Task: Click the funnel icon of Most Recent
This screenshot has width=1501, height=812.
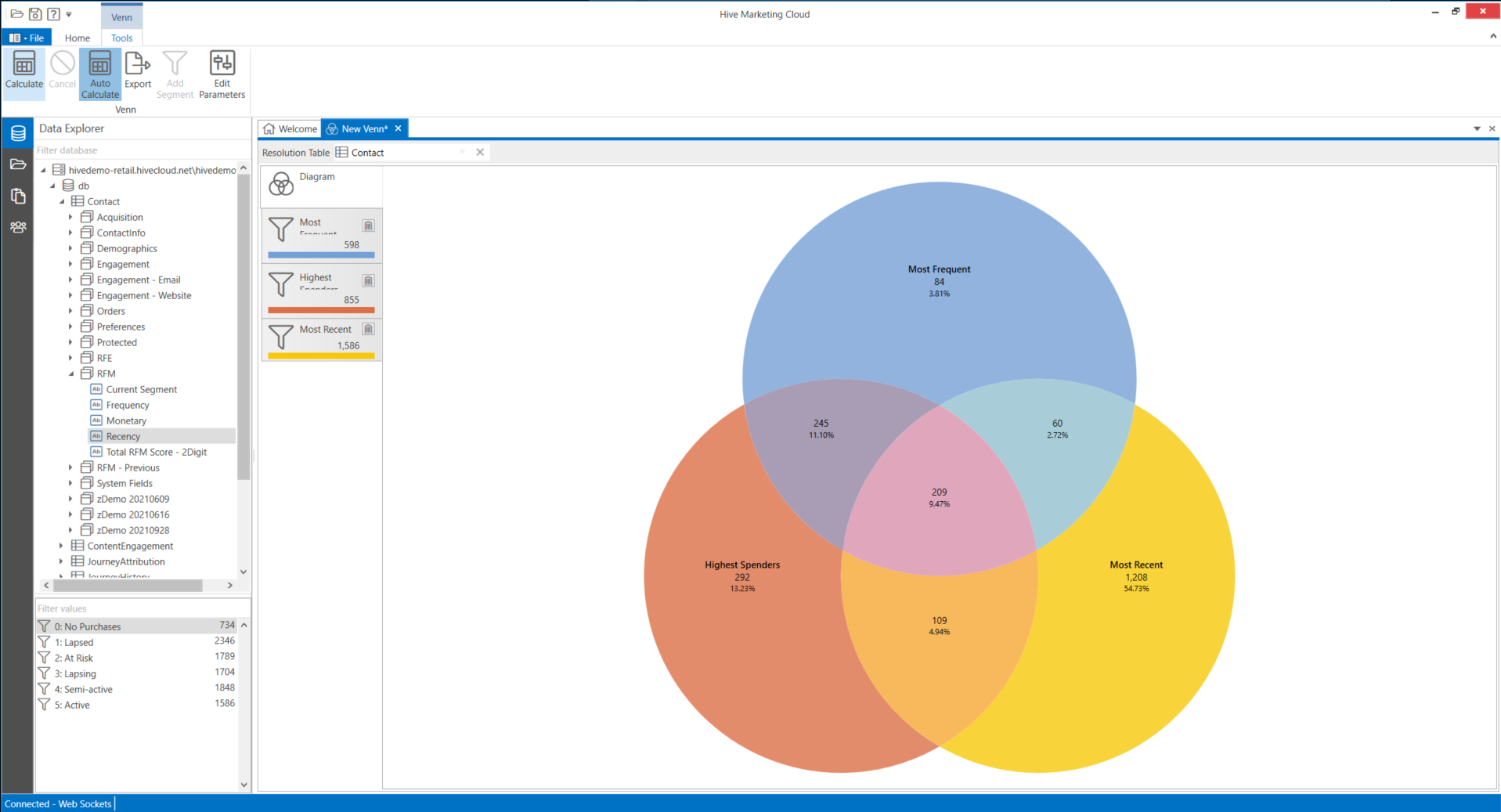Action: (x=281, y=337)
